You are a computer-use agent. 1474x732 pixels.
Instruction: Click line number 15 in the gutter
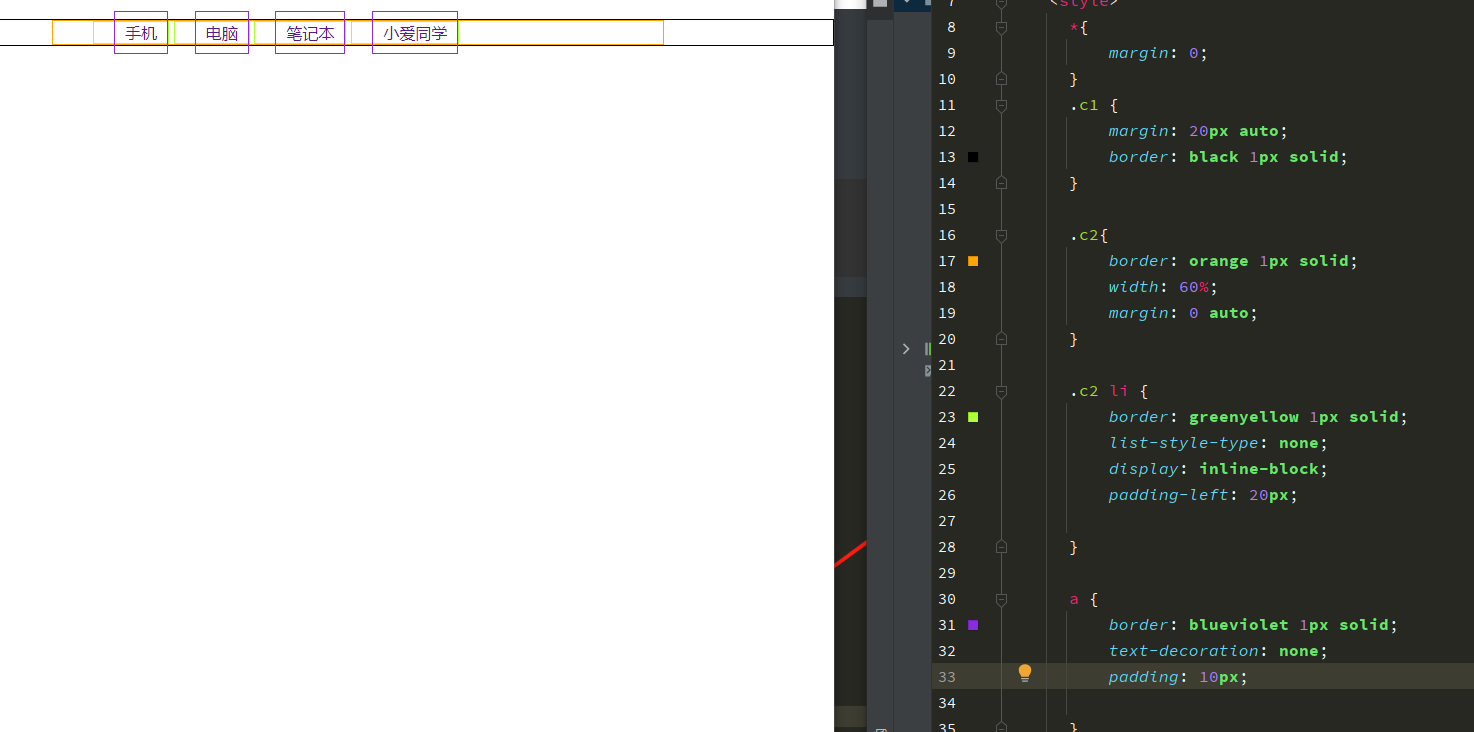coord(946,209)
